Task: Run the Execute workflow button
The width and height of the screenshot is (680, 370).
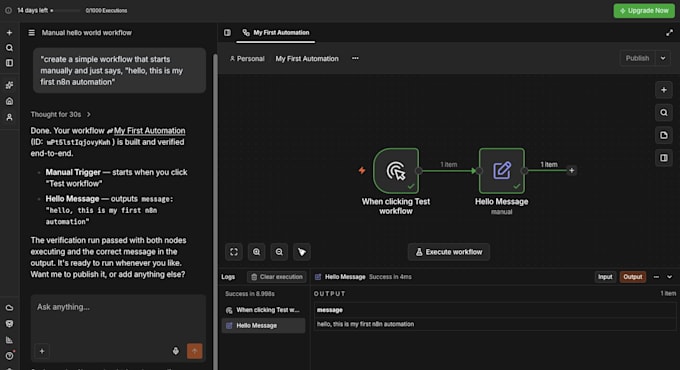Action: [449, 252]
